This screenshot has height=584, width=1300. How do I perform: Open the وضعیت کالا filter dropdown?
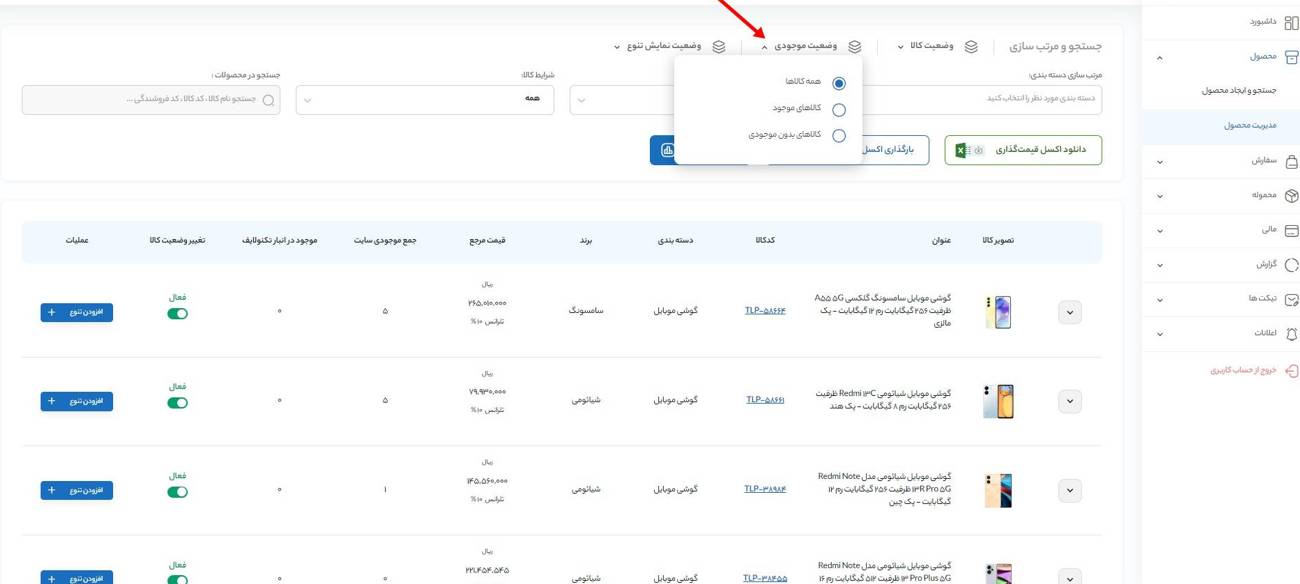pyautogui.click(x=925, y=46)
